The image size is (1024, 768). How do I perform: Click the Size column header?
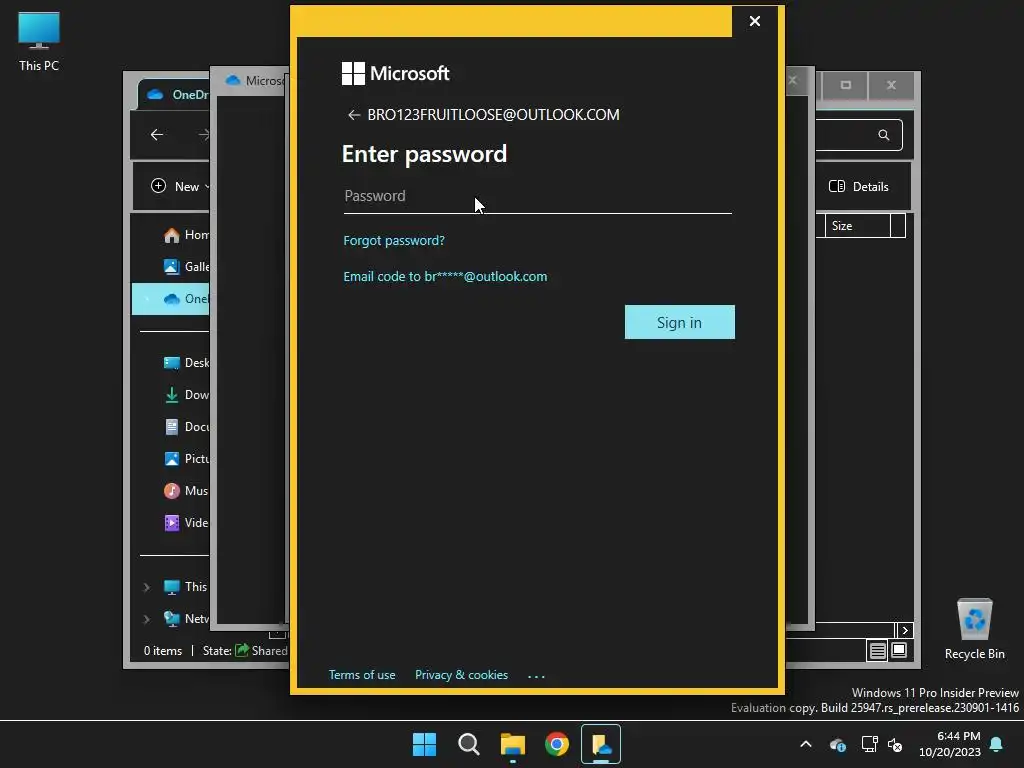(x=857, y=226)
